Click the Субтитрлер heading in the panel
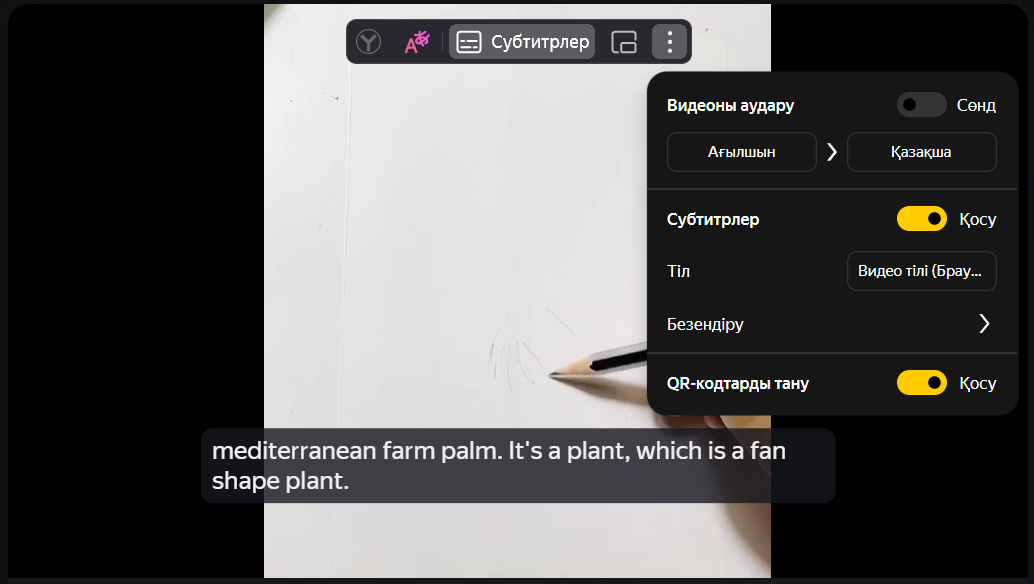The height and width of the screenshot is (584, 1034). (713, 219)
